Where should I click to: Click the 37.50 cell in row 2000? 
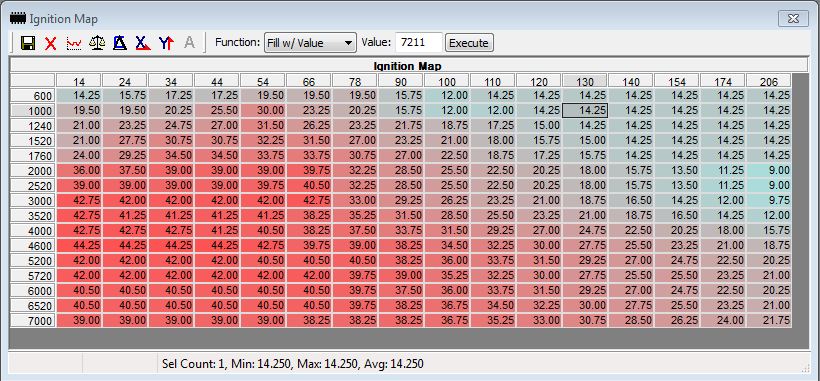[x=124, y=170]
